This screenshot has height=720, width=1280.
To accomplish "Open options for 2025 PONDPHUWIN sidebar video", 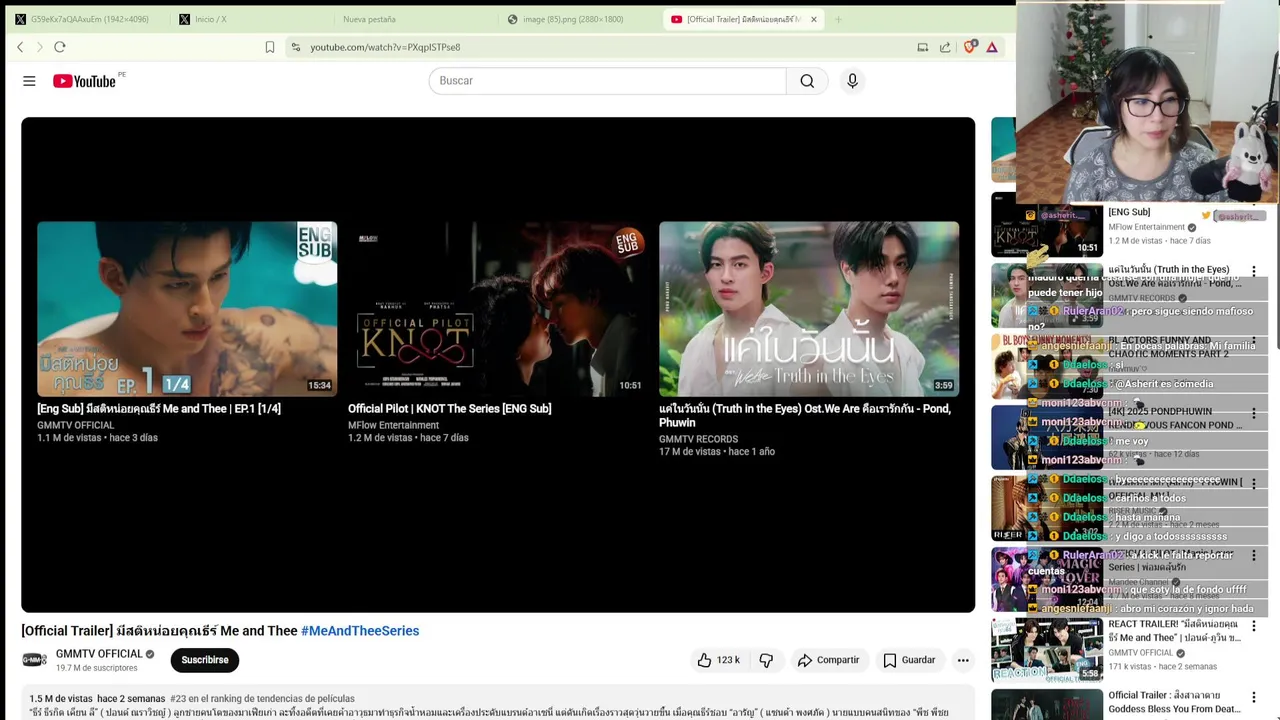I will point(1254,413).
